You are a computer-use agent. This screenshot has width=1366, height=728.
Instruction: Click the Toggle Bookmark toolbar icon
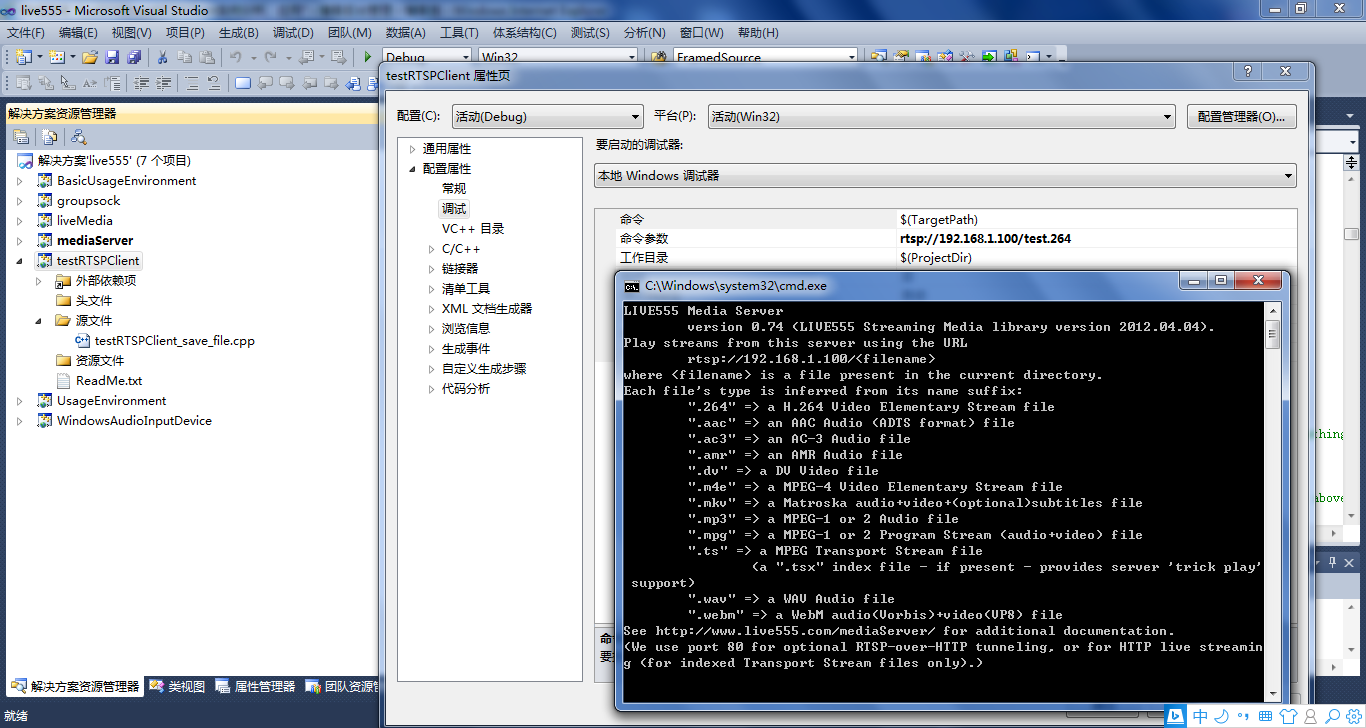[x=243, y=83]
